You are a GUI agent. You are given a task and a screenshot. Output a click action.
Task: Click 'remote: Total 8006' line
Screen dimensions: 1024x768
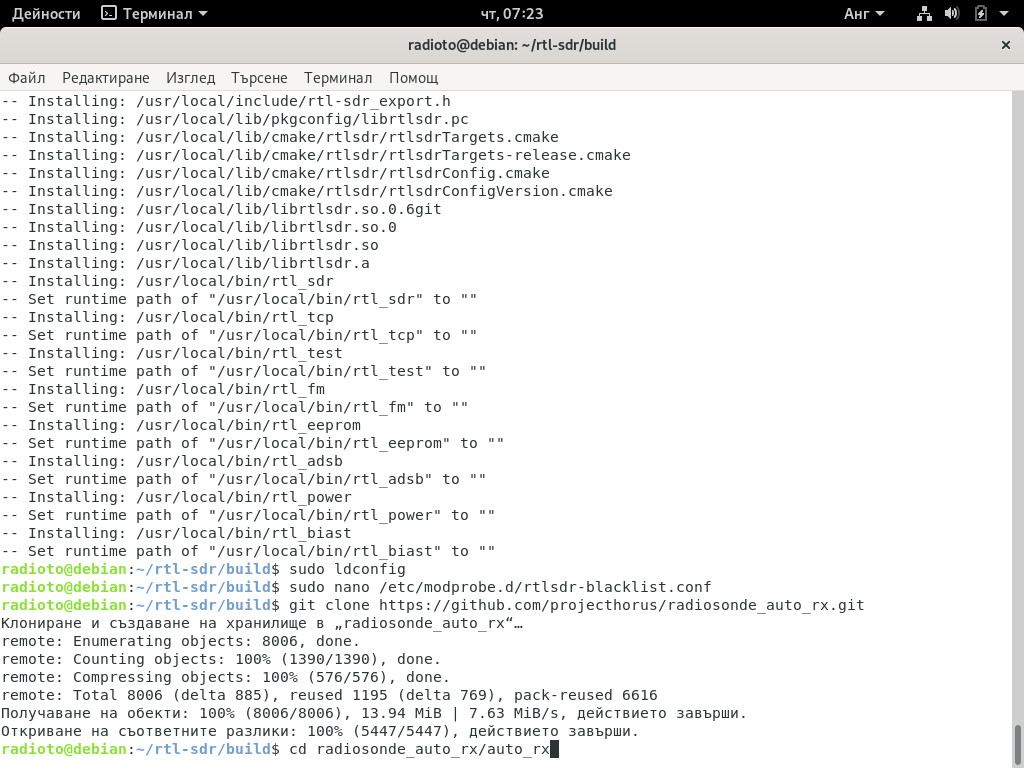click(x=329, y=696)
